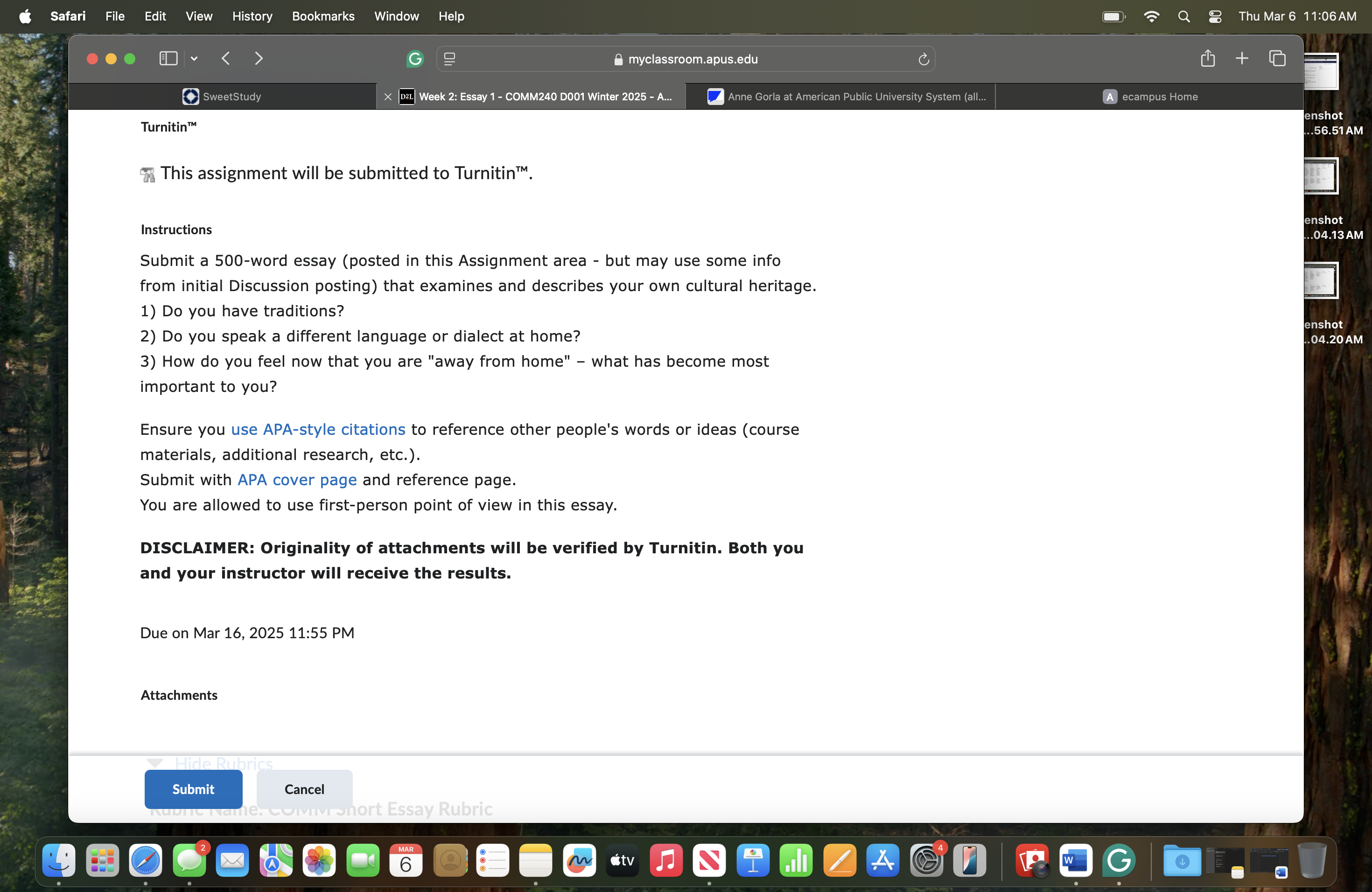Open the News app
Image resolution: width=1372 pixels, height=892 pixels.
(x=709, y=861)
